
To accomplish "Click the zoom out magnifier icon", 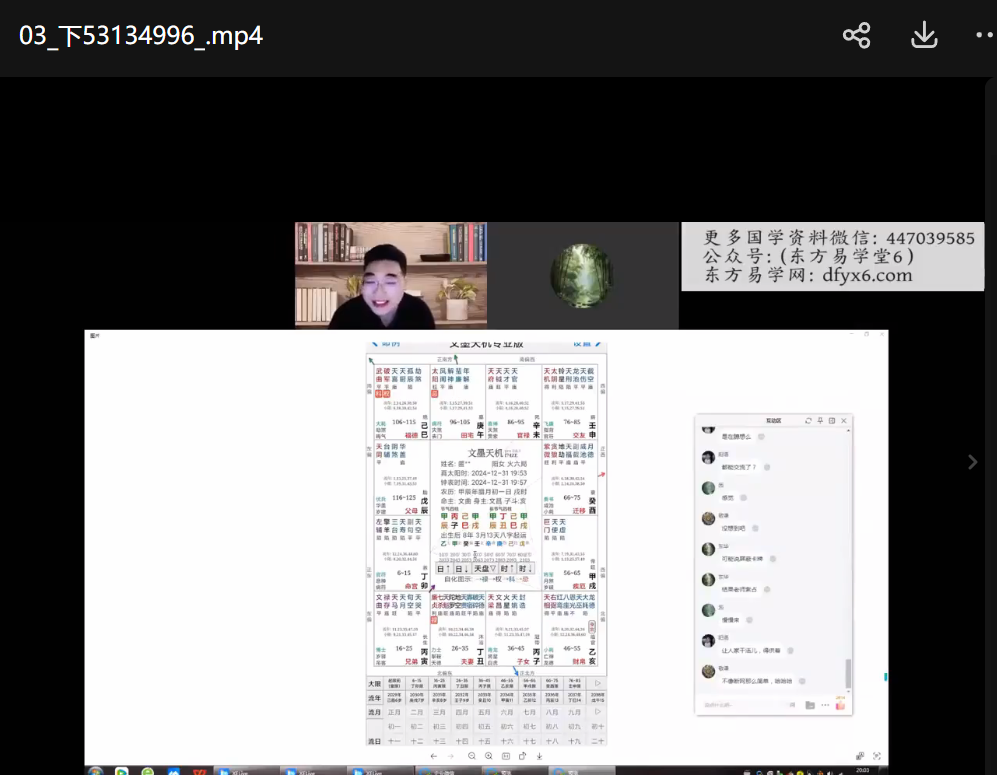I will (x=472, y=756).
